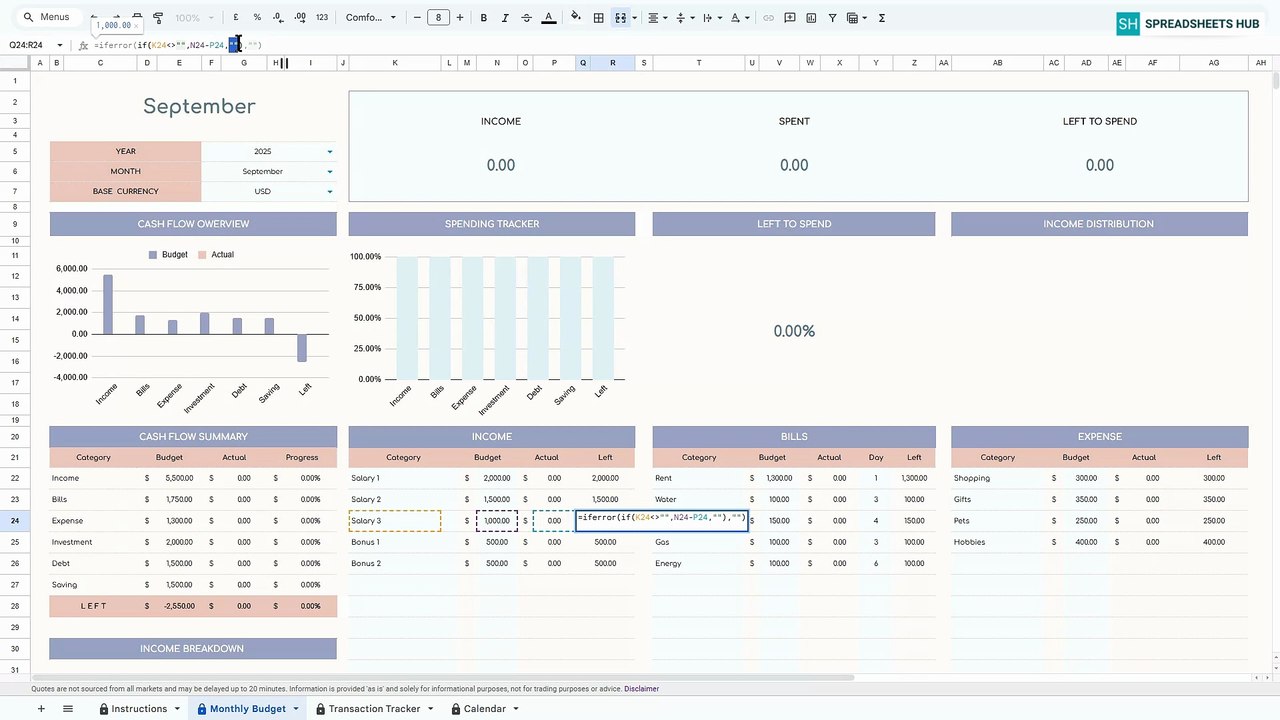Image resolution: width=1280 pixels, height=720 pixels.
Task: Open the Disclaimer link
Action: click(x=642, y=689)
